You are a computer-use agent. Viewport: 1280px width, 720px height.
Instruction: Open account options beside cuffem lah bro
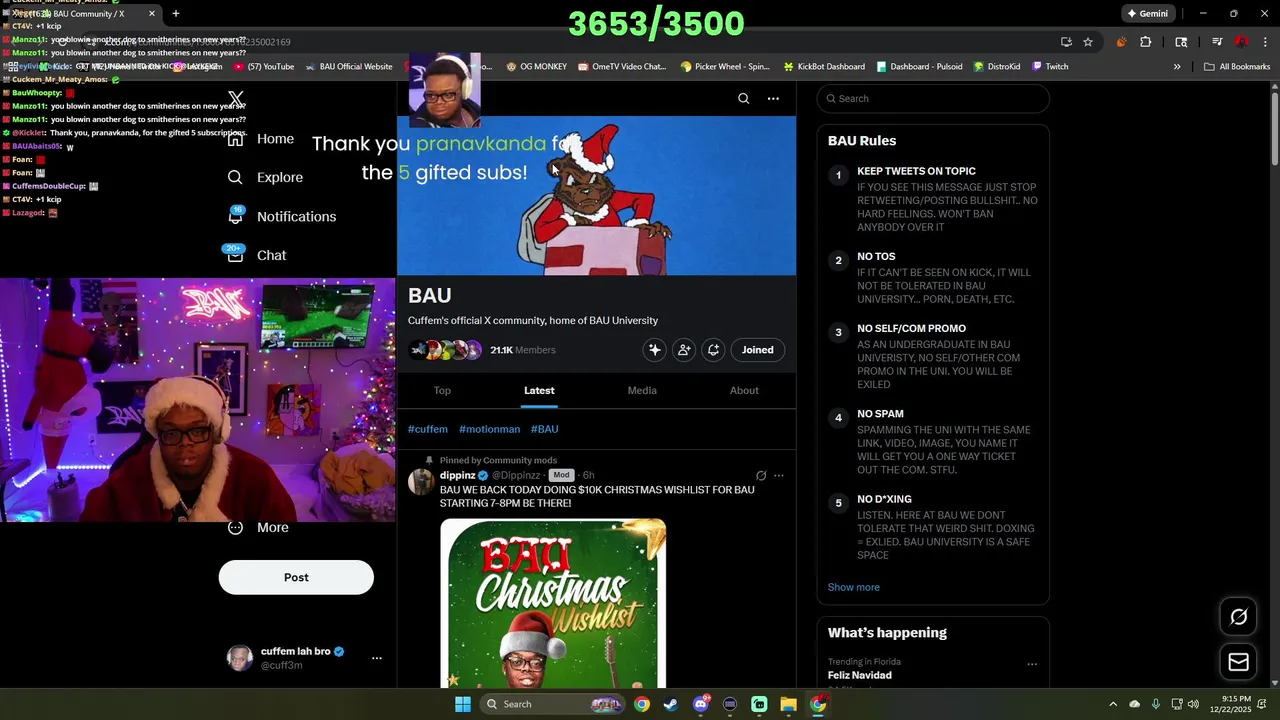[376, 658]
